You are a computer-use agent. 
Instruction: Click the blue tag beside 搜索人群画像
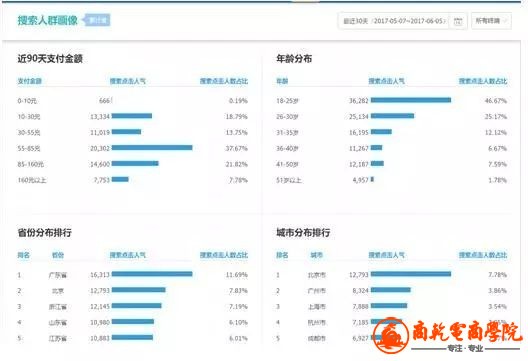pyautogui.click(x=97, y=20)
